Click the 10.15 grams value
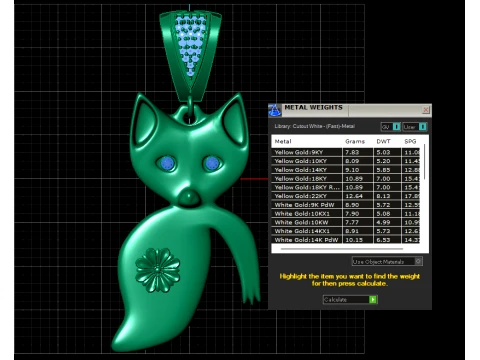480x360 pixels. pos(354,240)
